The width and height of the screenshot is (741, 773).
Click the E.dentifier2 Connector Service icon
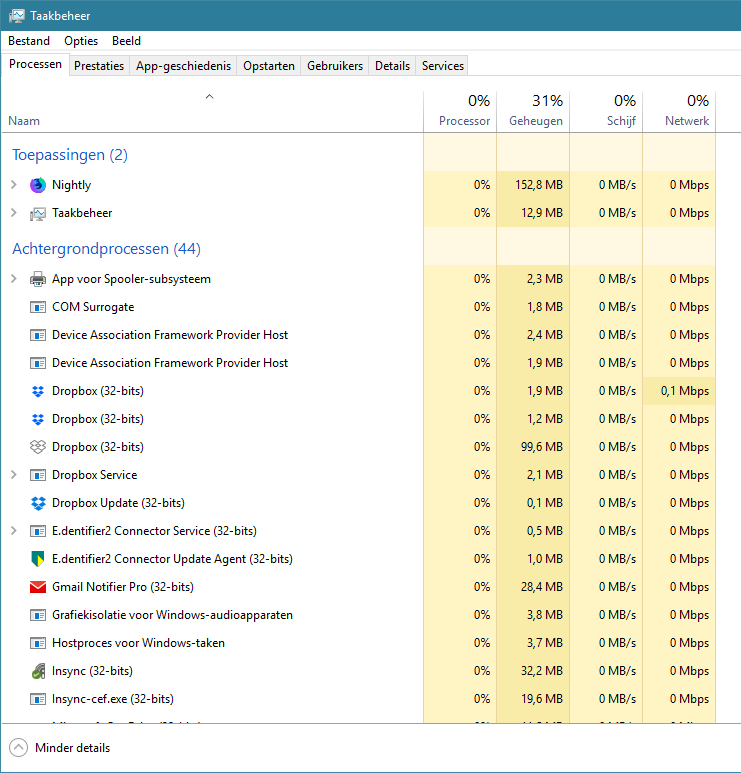tap(38, 531)
